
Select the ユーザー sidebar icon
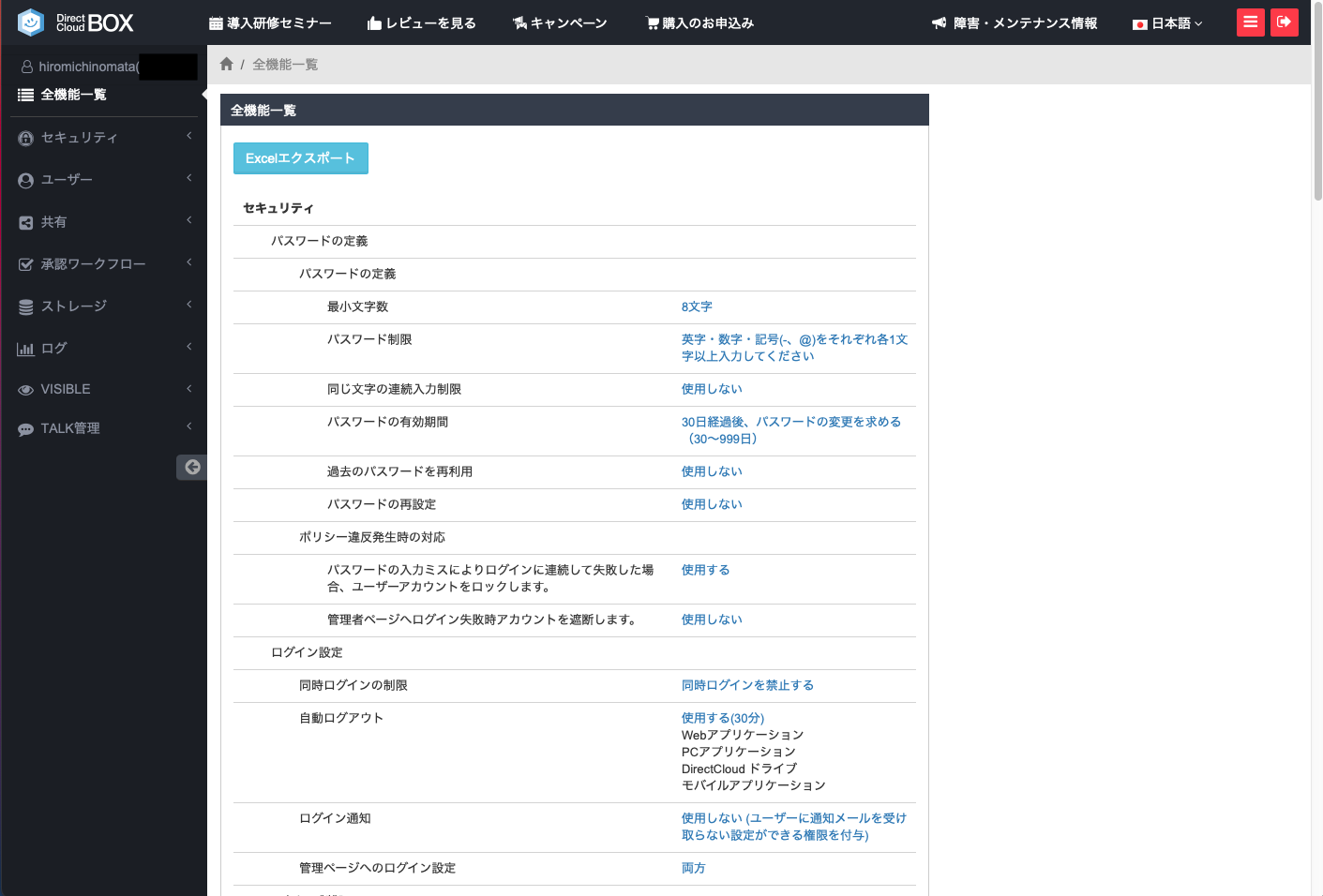[25, 179]
